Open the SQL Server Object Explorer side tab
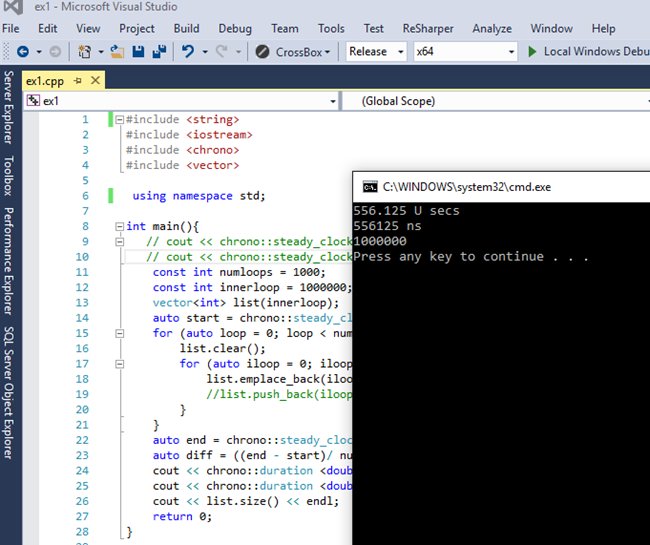Image resolution: width=650 pixels, height=545 pixels. [x=9, y=392]
